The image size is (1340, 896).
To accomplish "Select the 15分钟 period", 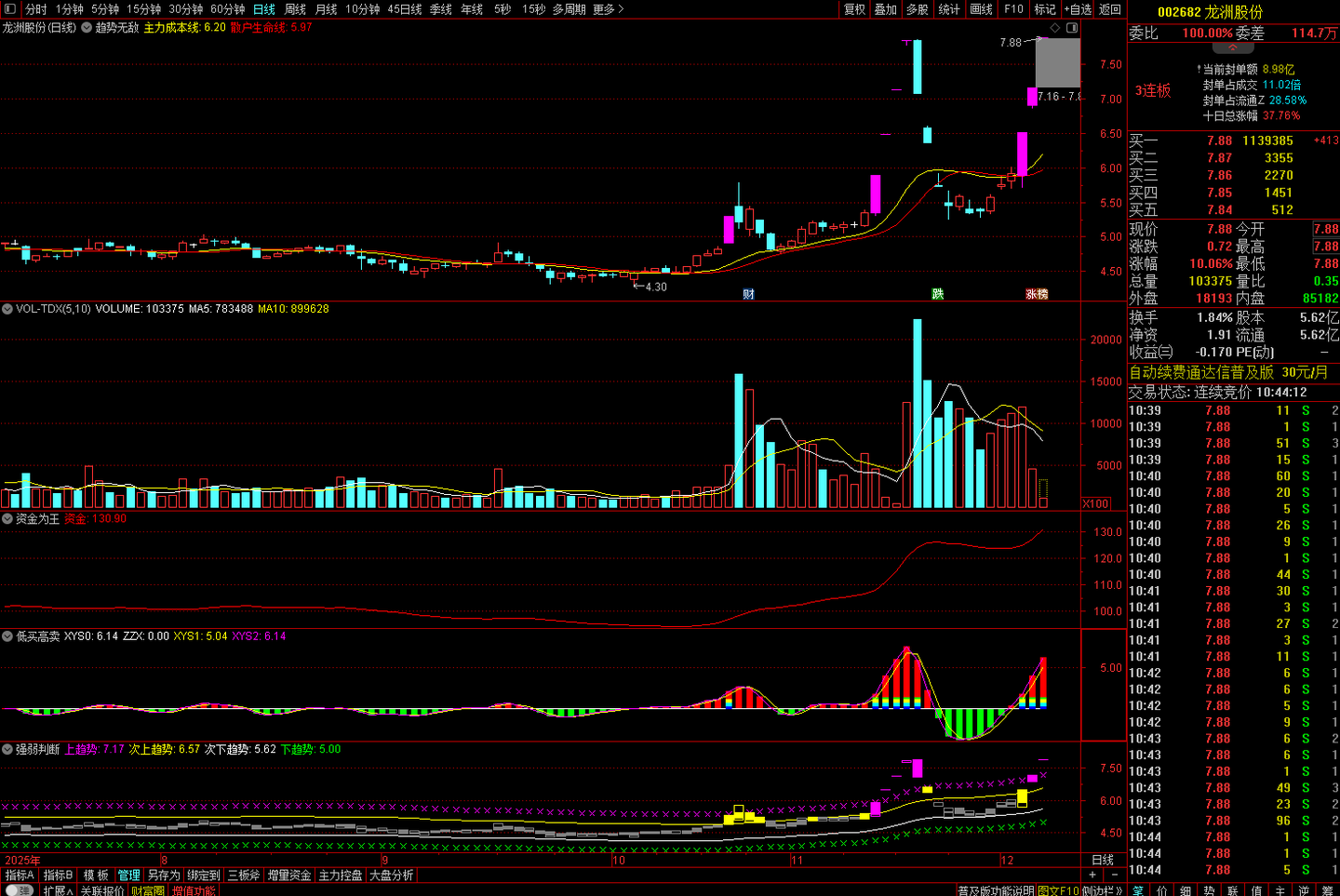I will [x=144, y=9].
